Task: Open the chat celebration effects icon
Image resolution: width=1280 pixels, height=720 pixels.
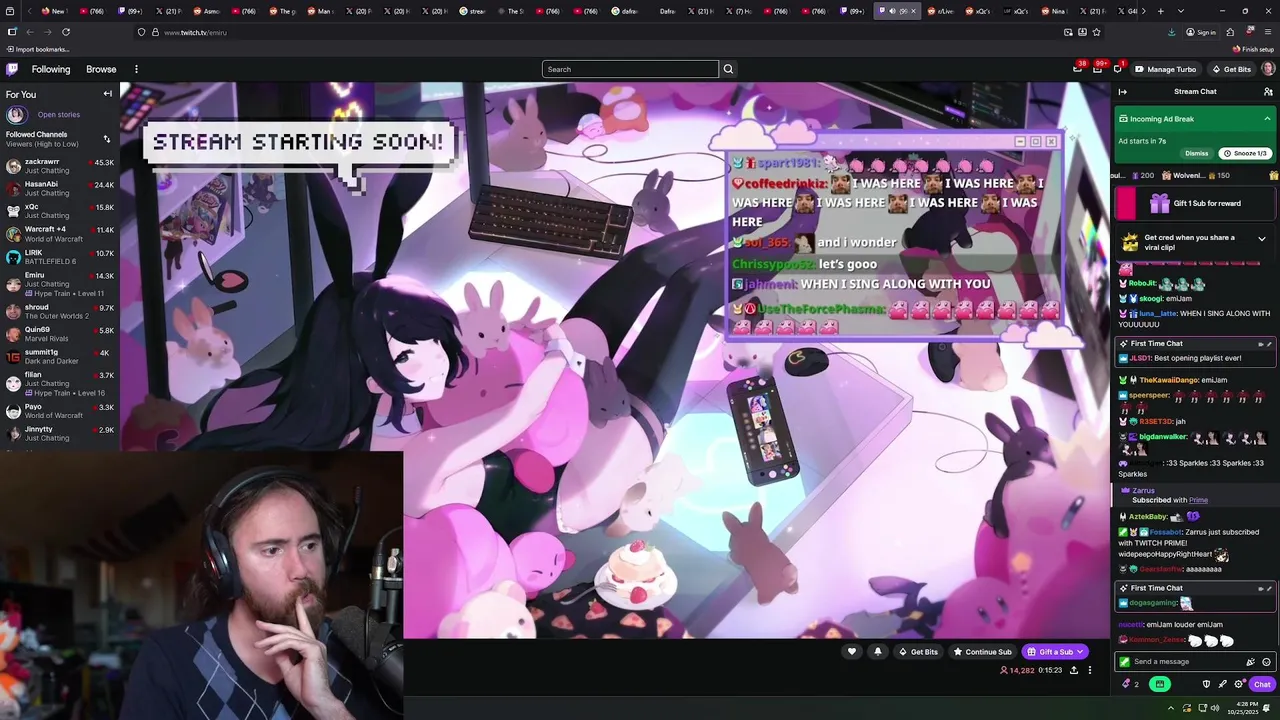Action: point(1250,662)
